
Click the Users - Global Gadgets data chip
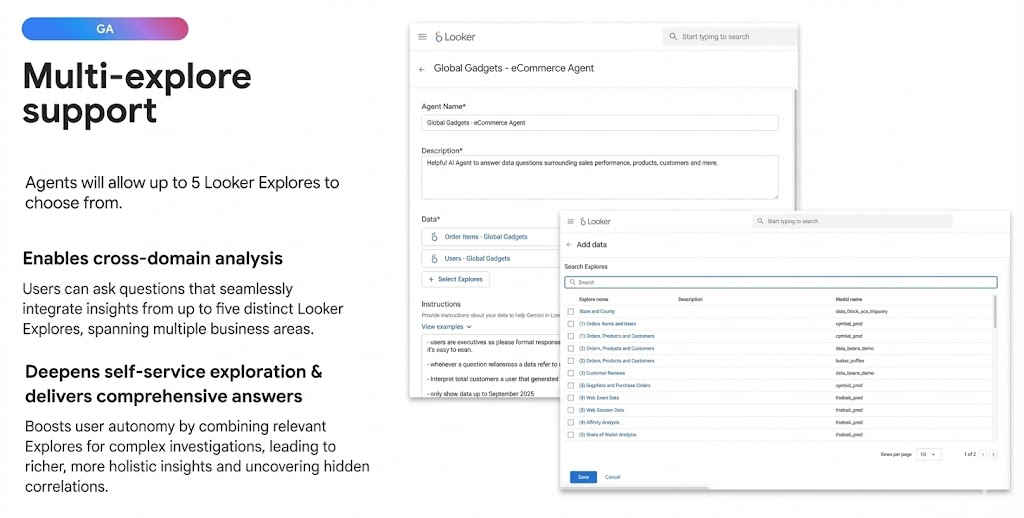pyautogui.click(x=490, y=259)
